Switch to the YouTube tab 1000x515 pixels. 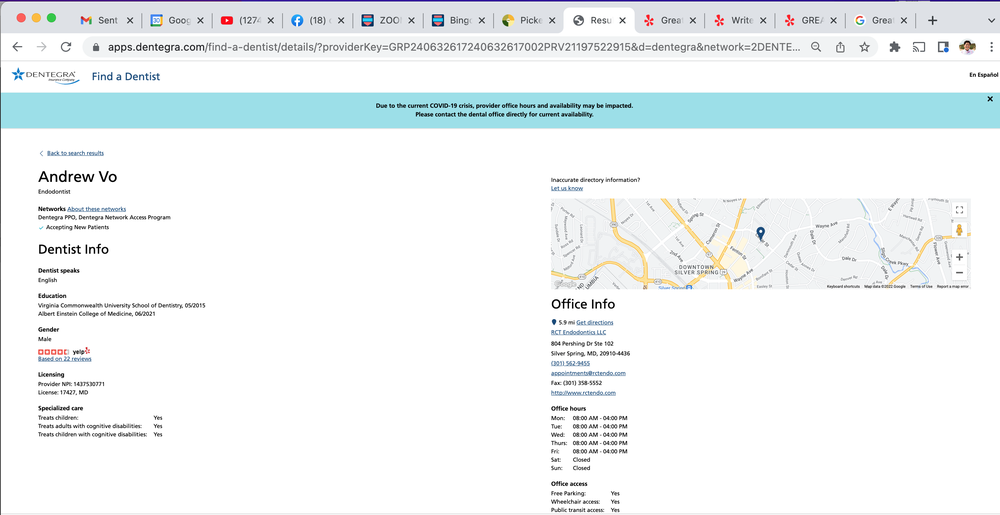click(x=247, y=20)
